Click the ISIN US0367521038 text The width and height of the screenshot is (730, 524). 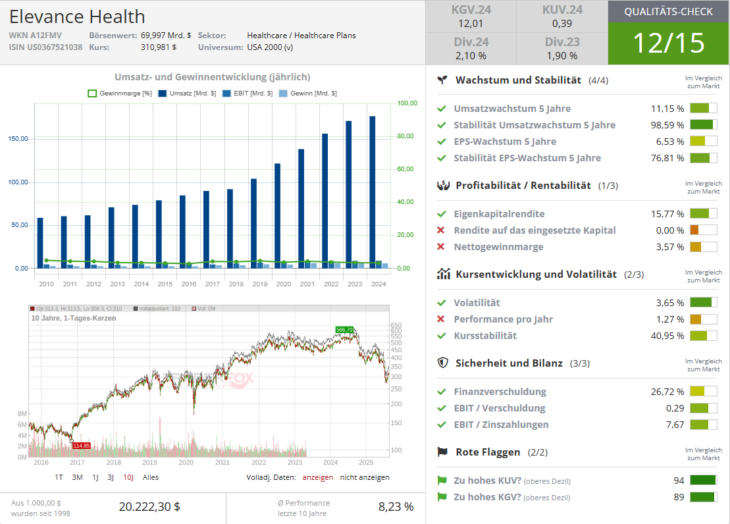46,47
